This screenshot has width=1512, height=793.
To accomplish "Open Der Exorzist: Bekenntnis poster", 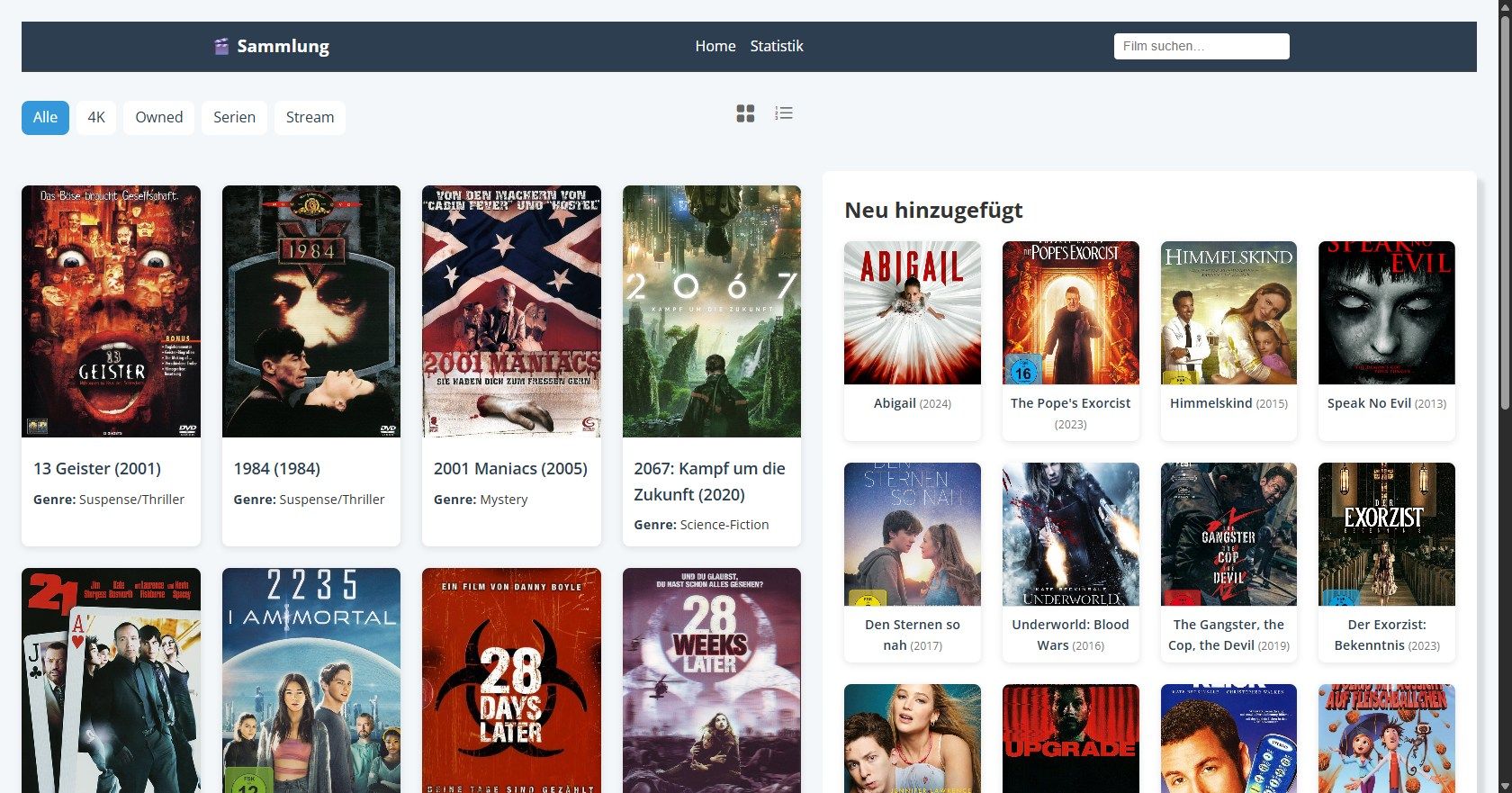I will click(1387, 534).
